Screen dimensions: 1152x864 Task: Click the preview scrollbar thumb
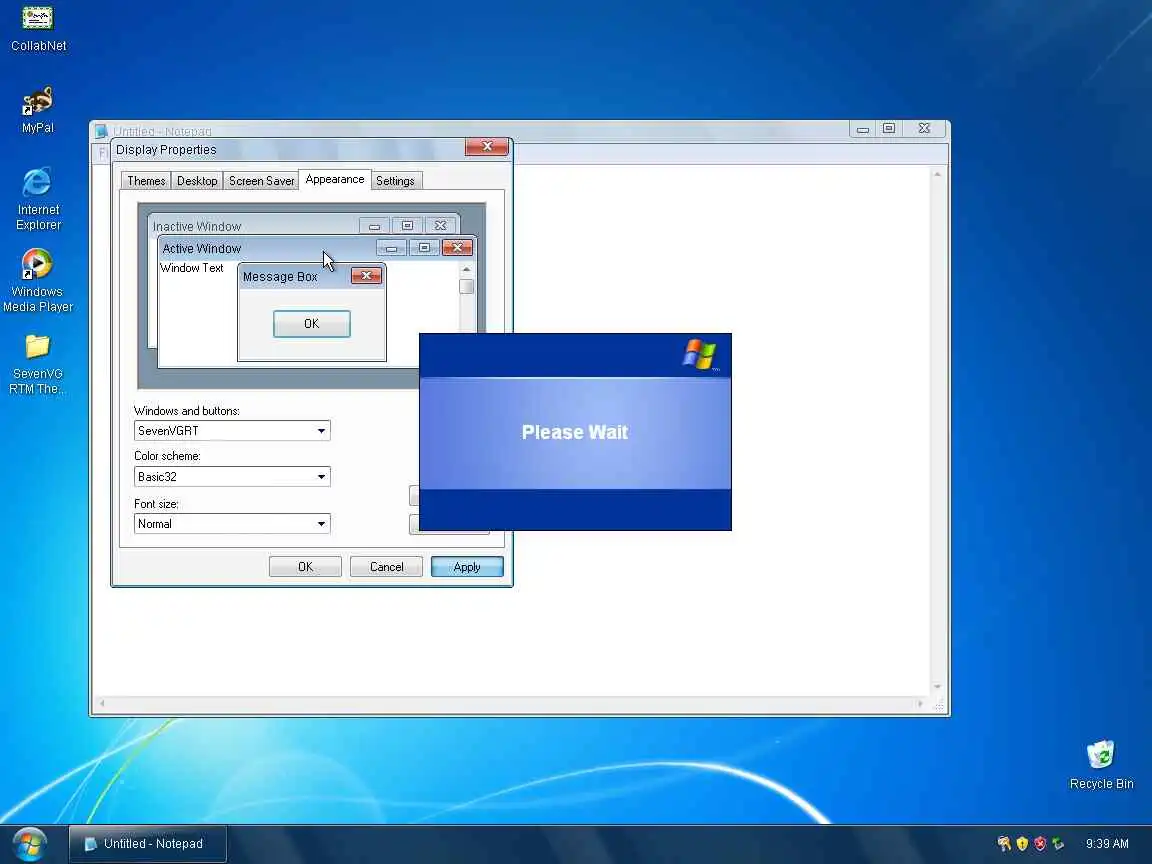click(x=467, y=287)
